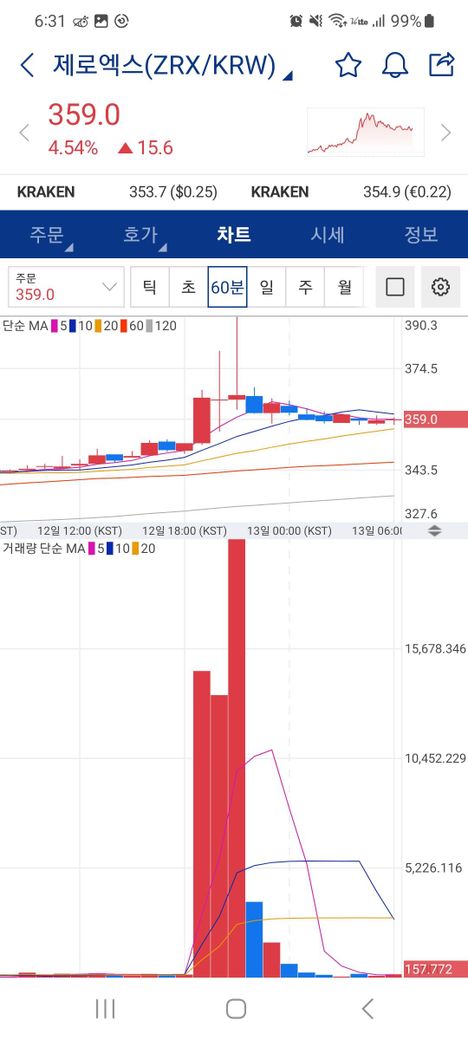468x1040 pixels.
Task: Select the 틱 chart interval
Action: pyautogui.click(x=150, y=287)
